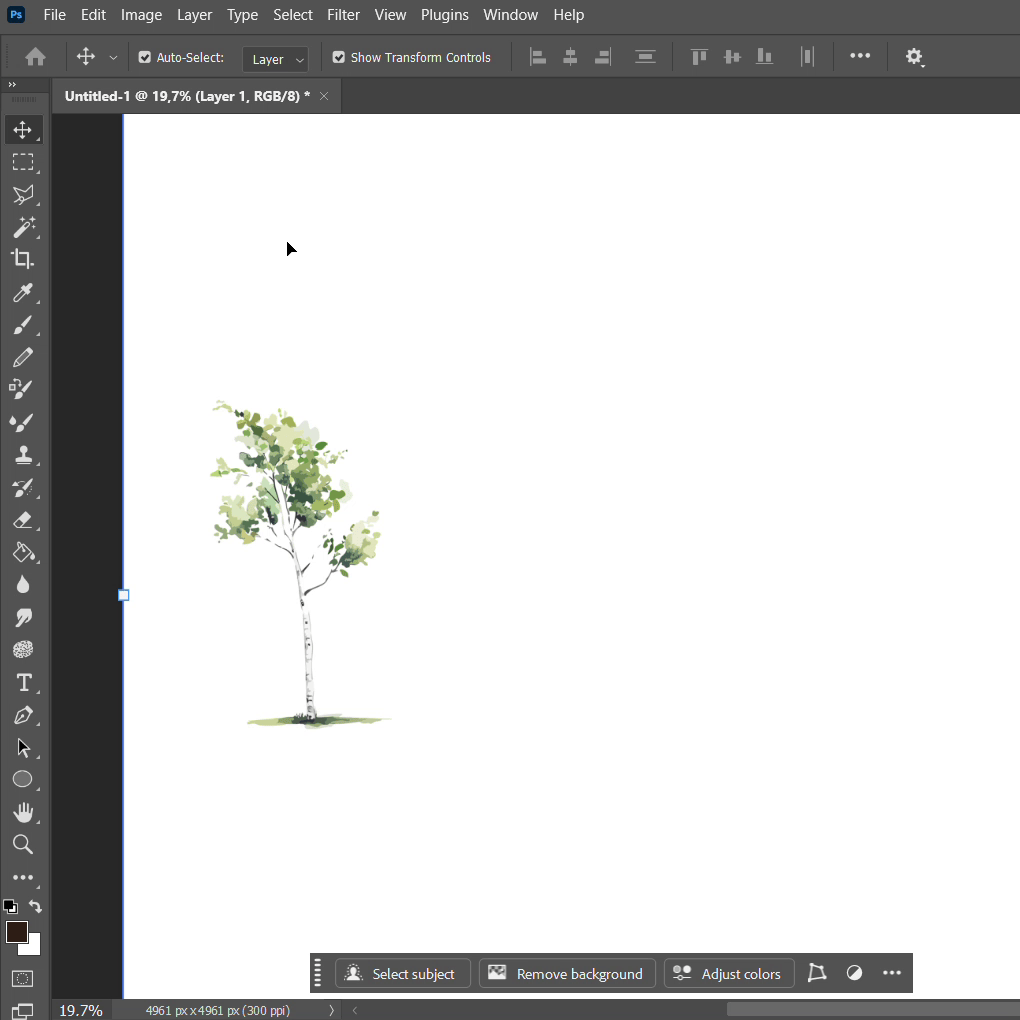The image size is (1020, 1020).
Task: Activate the Zoom tool
Action: point(22,845)
